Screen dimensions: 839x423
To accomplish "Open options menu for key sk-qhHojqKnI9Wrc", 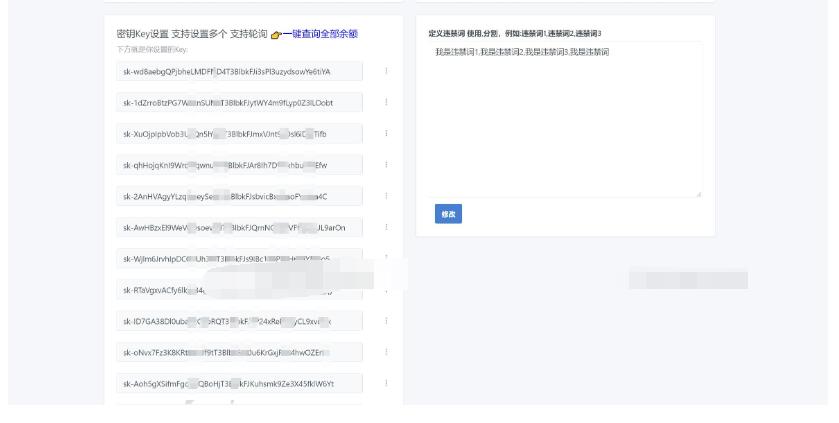I will [386, 164].
